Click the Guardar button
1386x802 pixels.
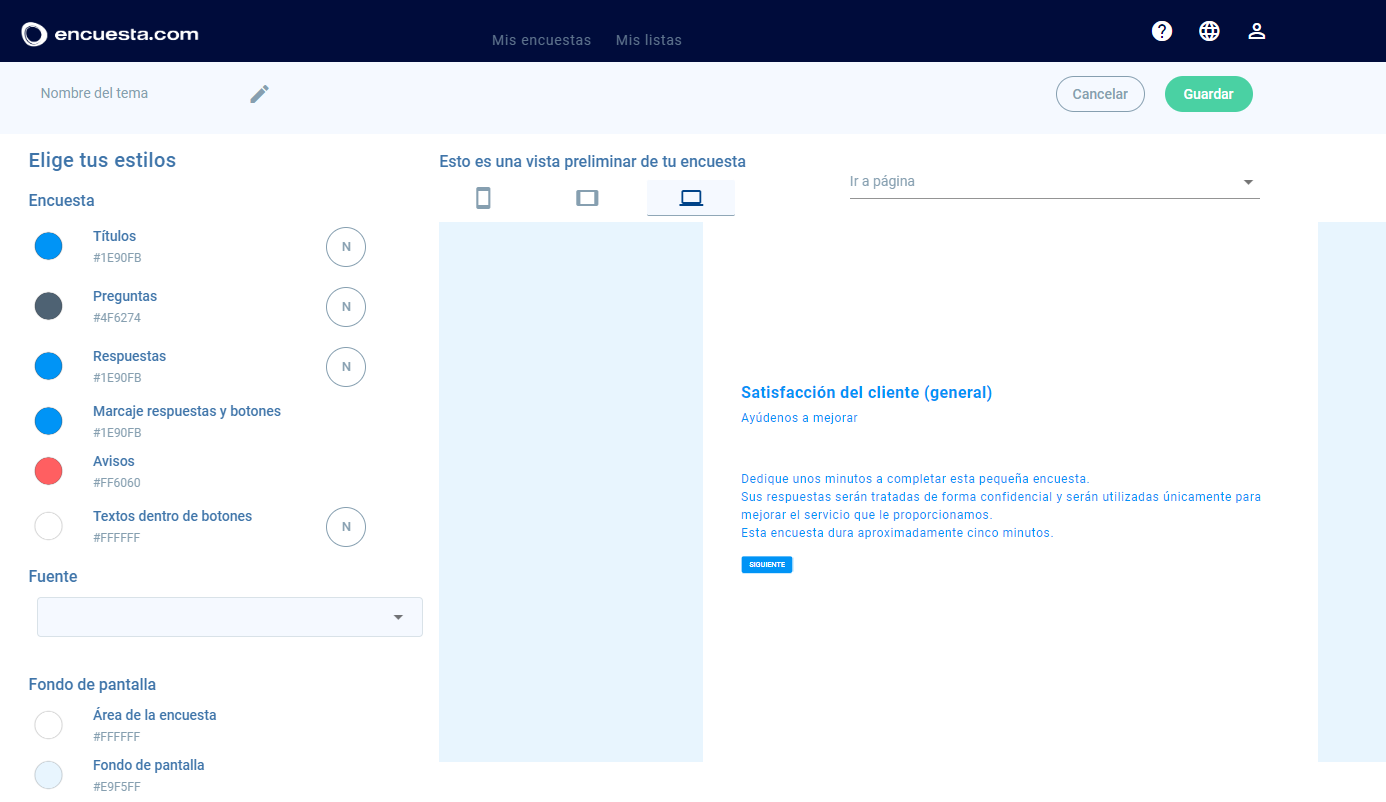1208,94
